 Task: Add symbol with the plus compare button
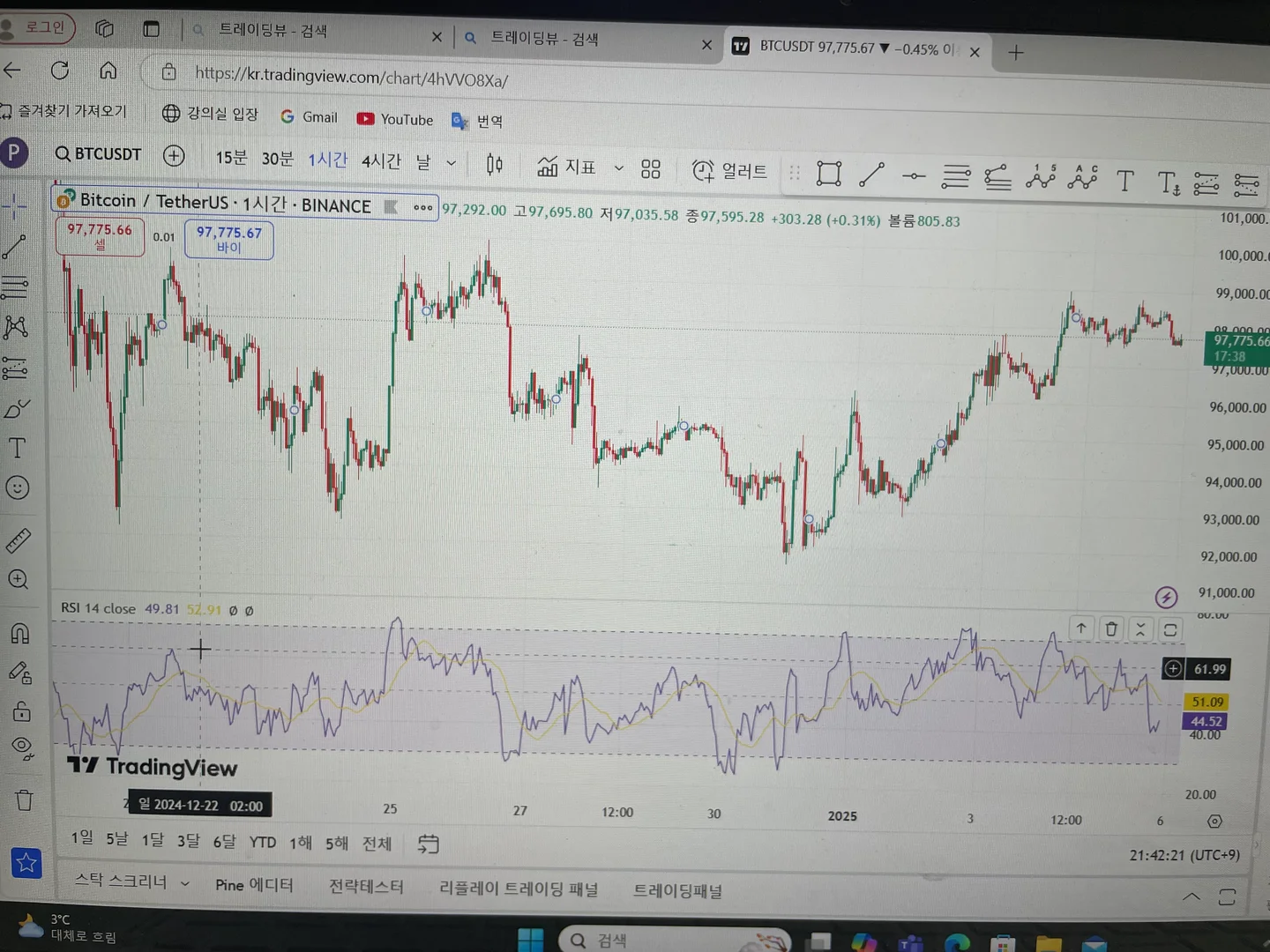pyautogui.click(x=174, y=156)
